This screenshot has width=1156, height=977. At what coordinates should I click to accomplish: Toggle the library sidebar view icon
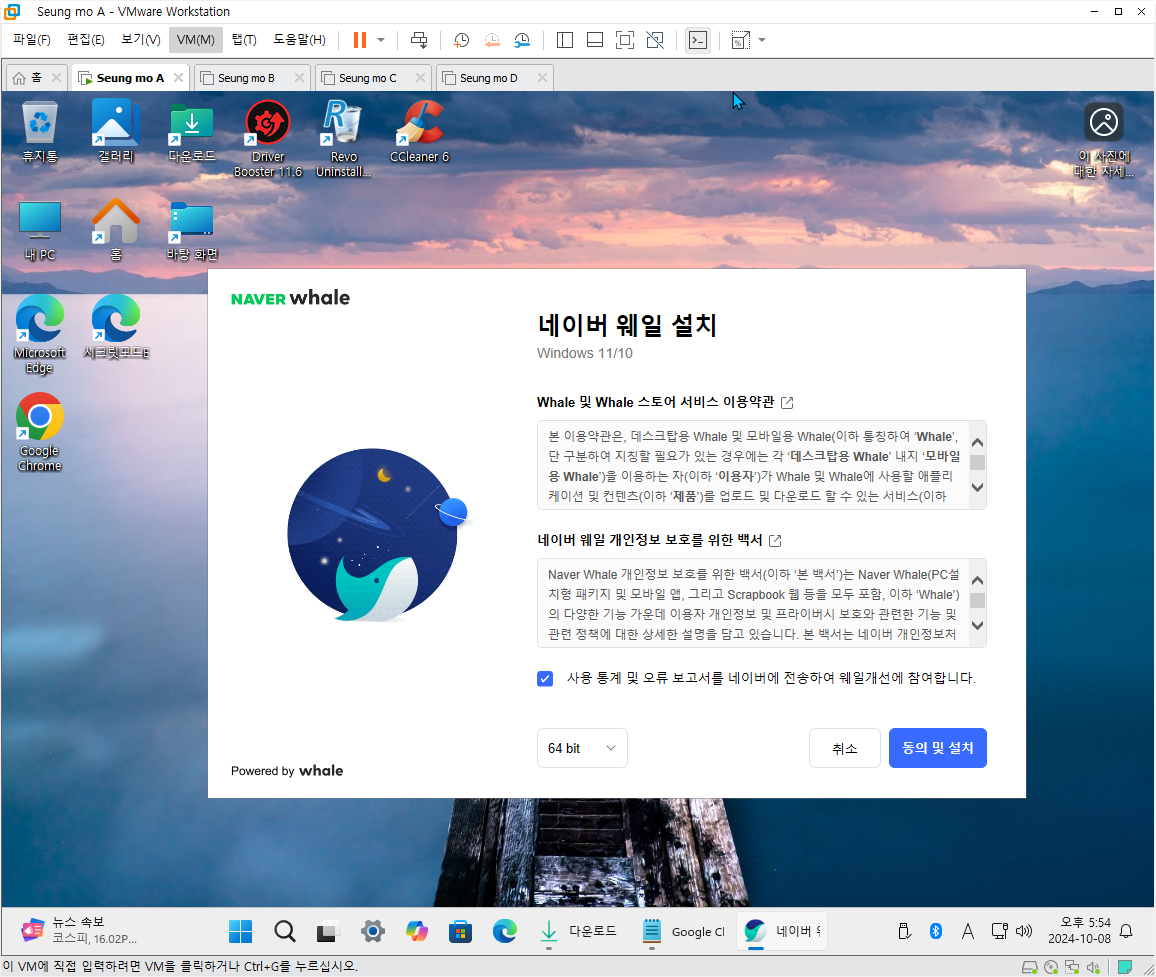[565, 40]
